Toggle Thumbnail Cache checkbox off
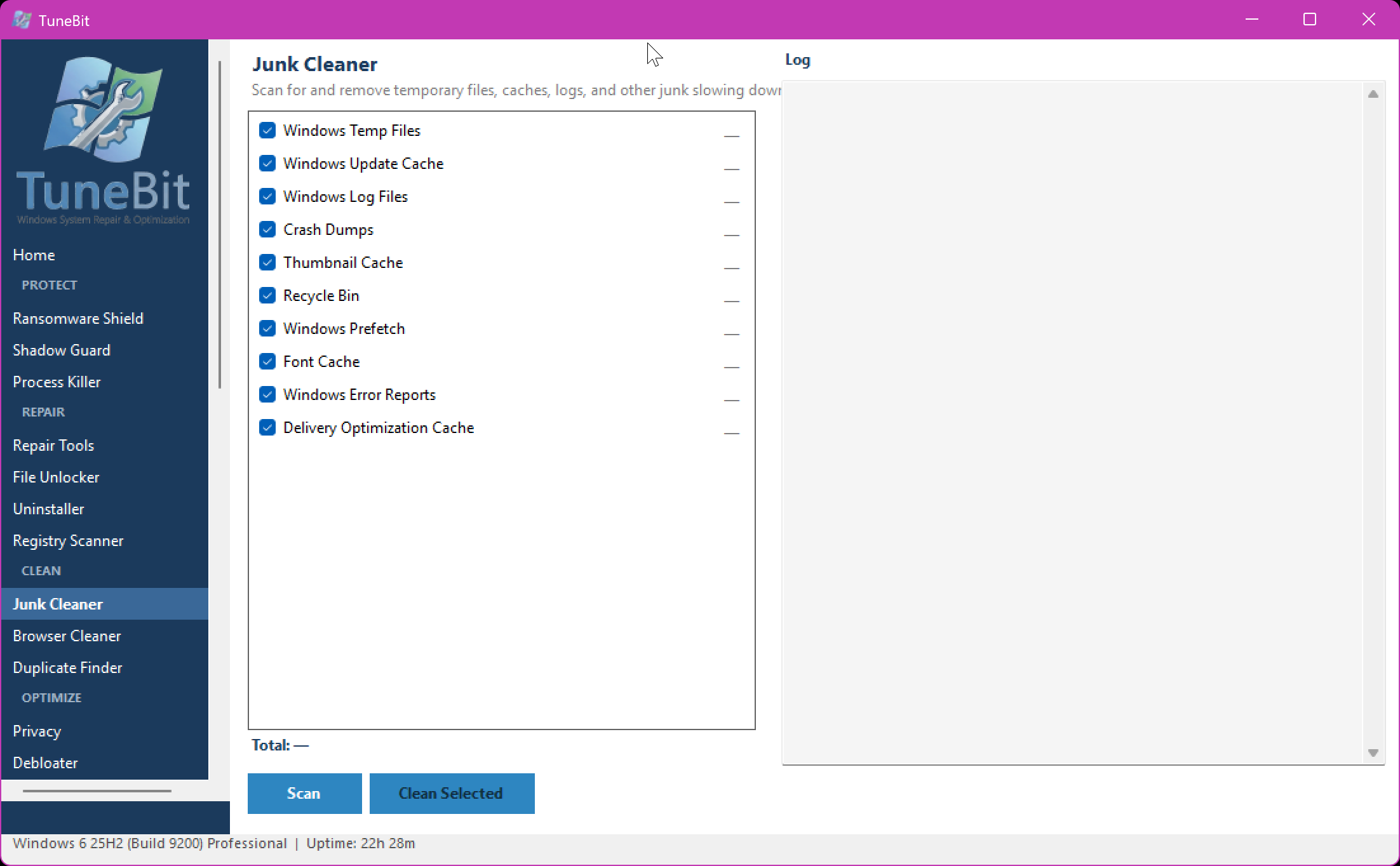1400x866 pixels. pyautogui.click(x=267, y=263)
